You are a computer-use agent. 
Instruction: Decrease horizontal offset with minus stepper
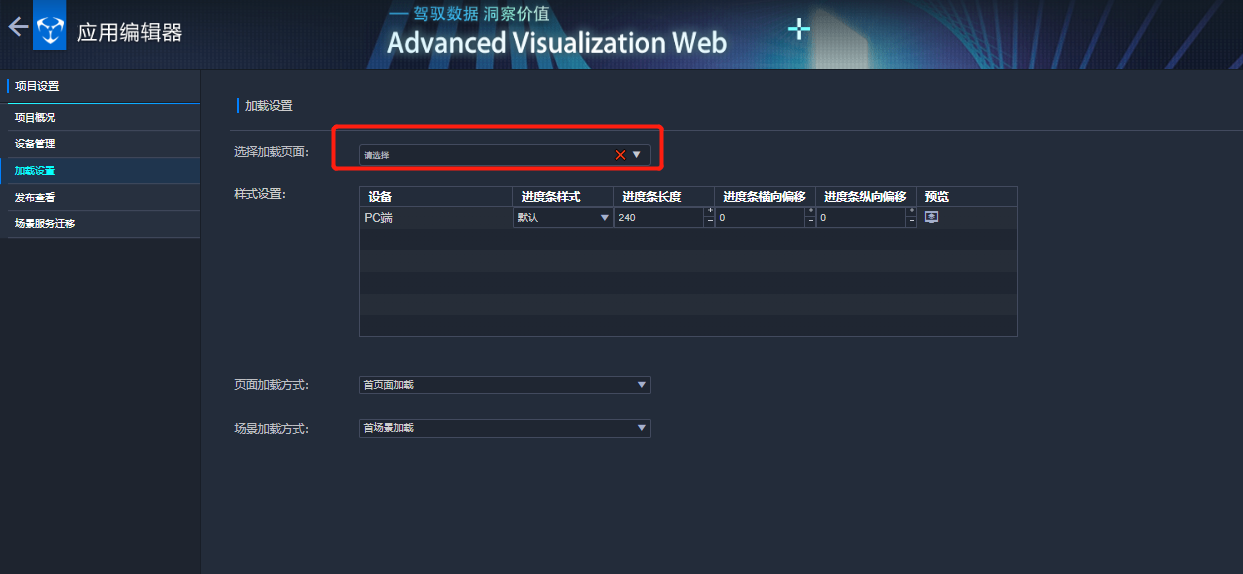[811, 222]
